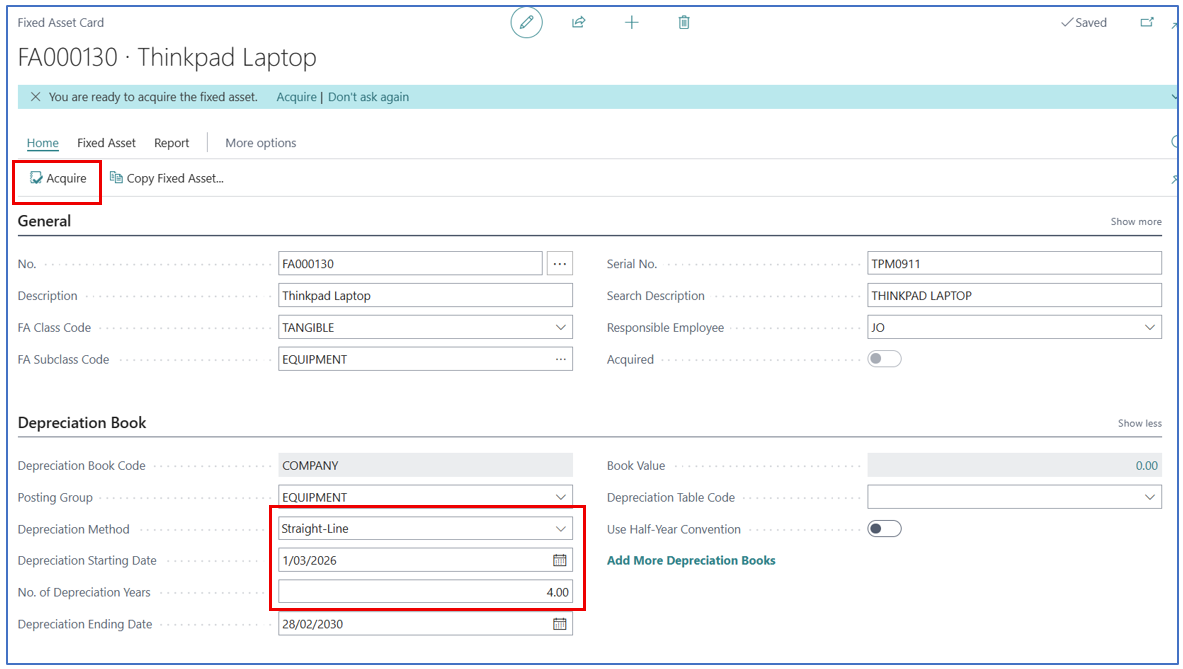This screenshot has width=1183, height=669.
Task: Expand the Responsible Employee dropdown
Action: tap(1149, 328)
